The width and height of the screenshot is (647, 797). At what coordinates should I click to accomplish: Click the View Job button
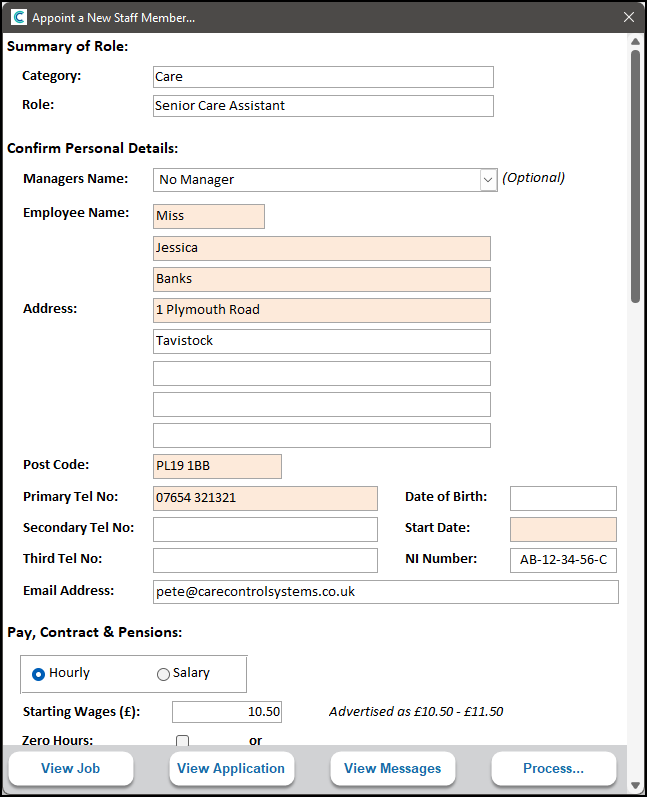(71, 769)
